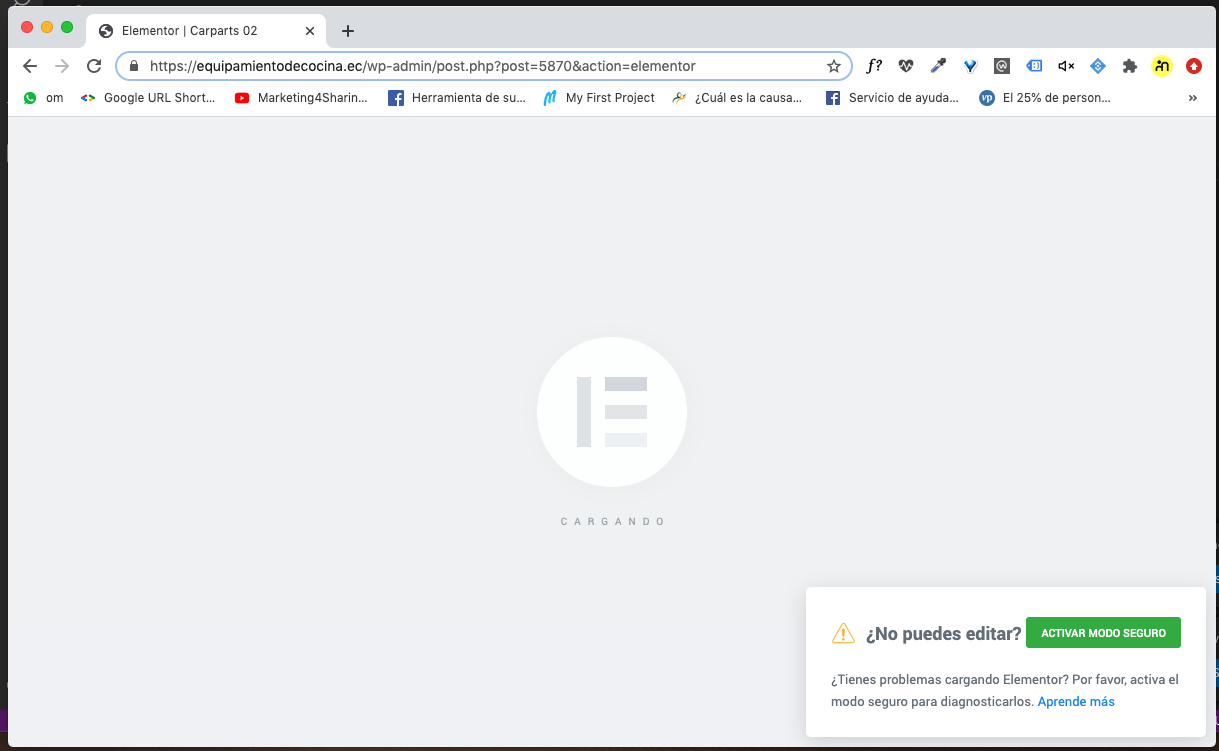Open the blue Y-shaped extension icon
The image size is (1219, 751).
click(x=970, y=66)
